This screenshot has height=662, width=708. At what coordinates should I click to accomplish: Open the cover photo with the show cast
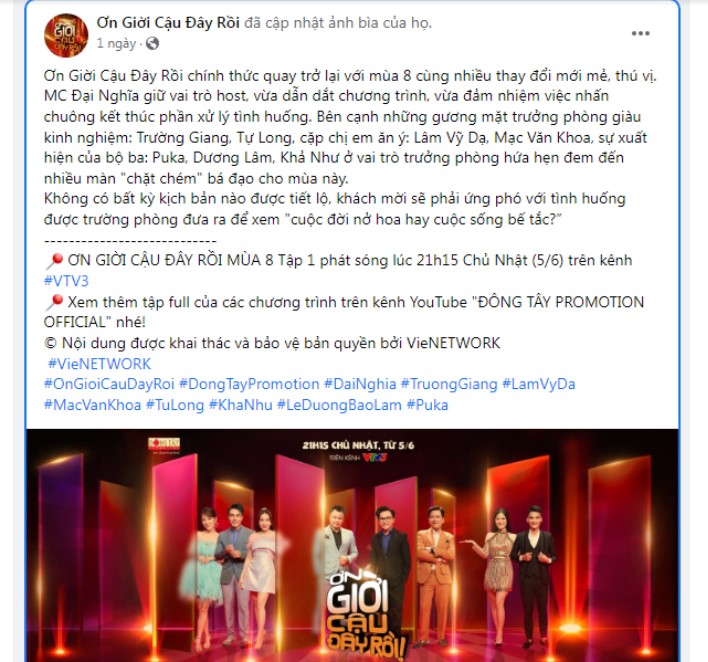coord(352,545)
